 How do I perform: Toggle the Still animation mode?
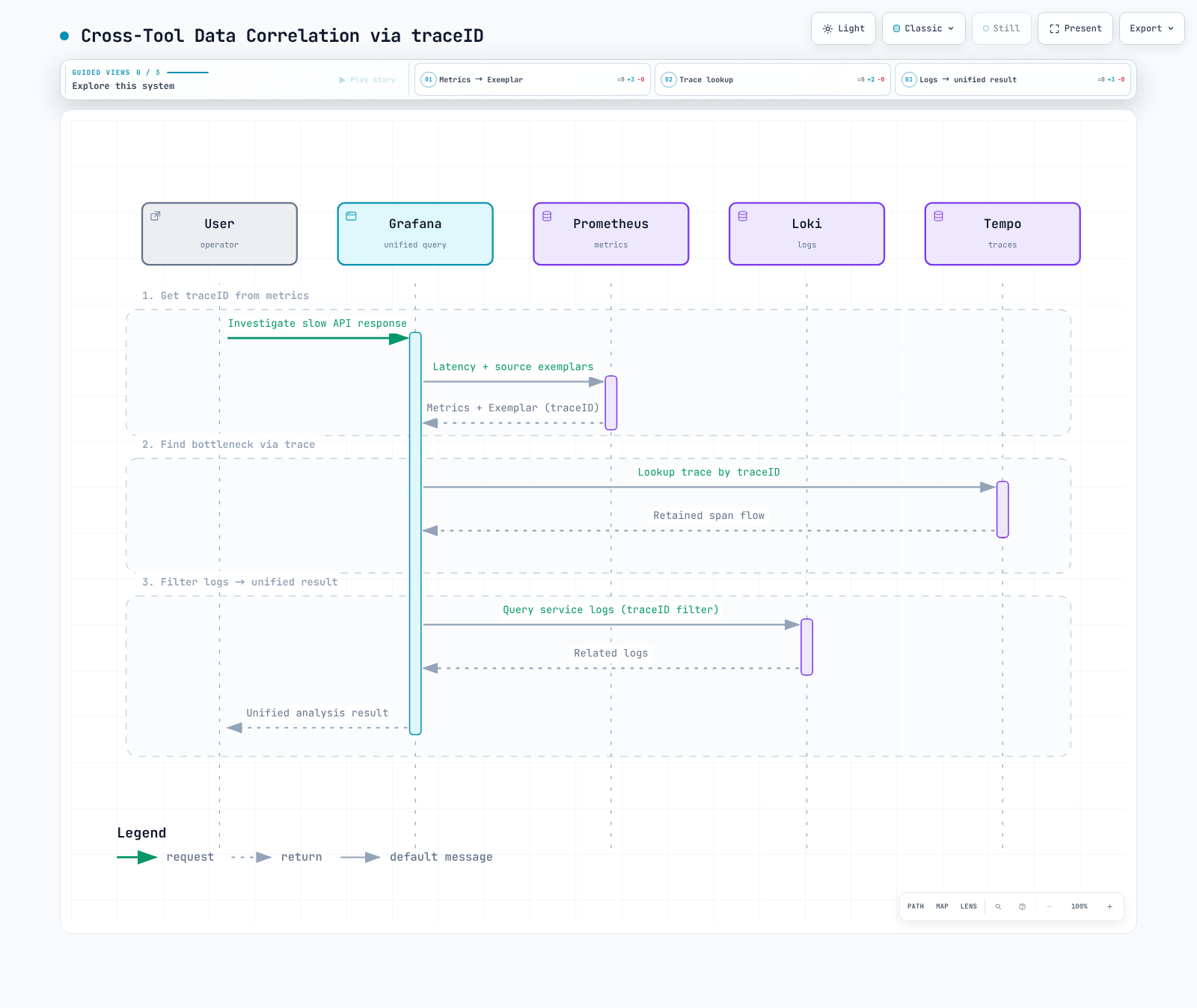pyautogui.click(x=1002, y=28)
